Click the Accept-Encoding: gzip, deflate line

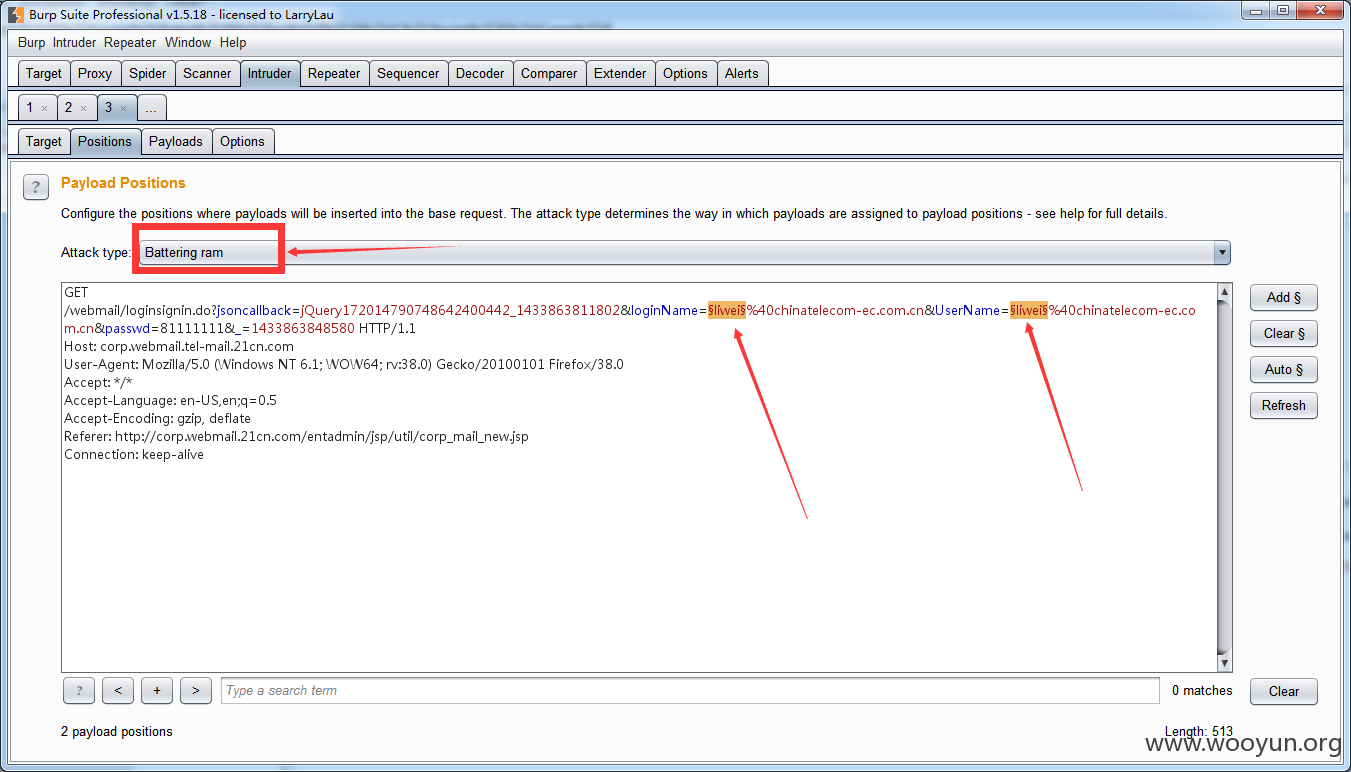click(157, 418)
